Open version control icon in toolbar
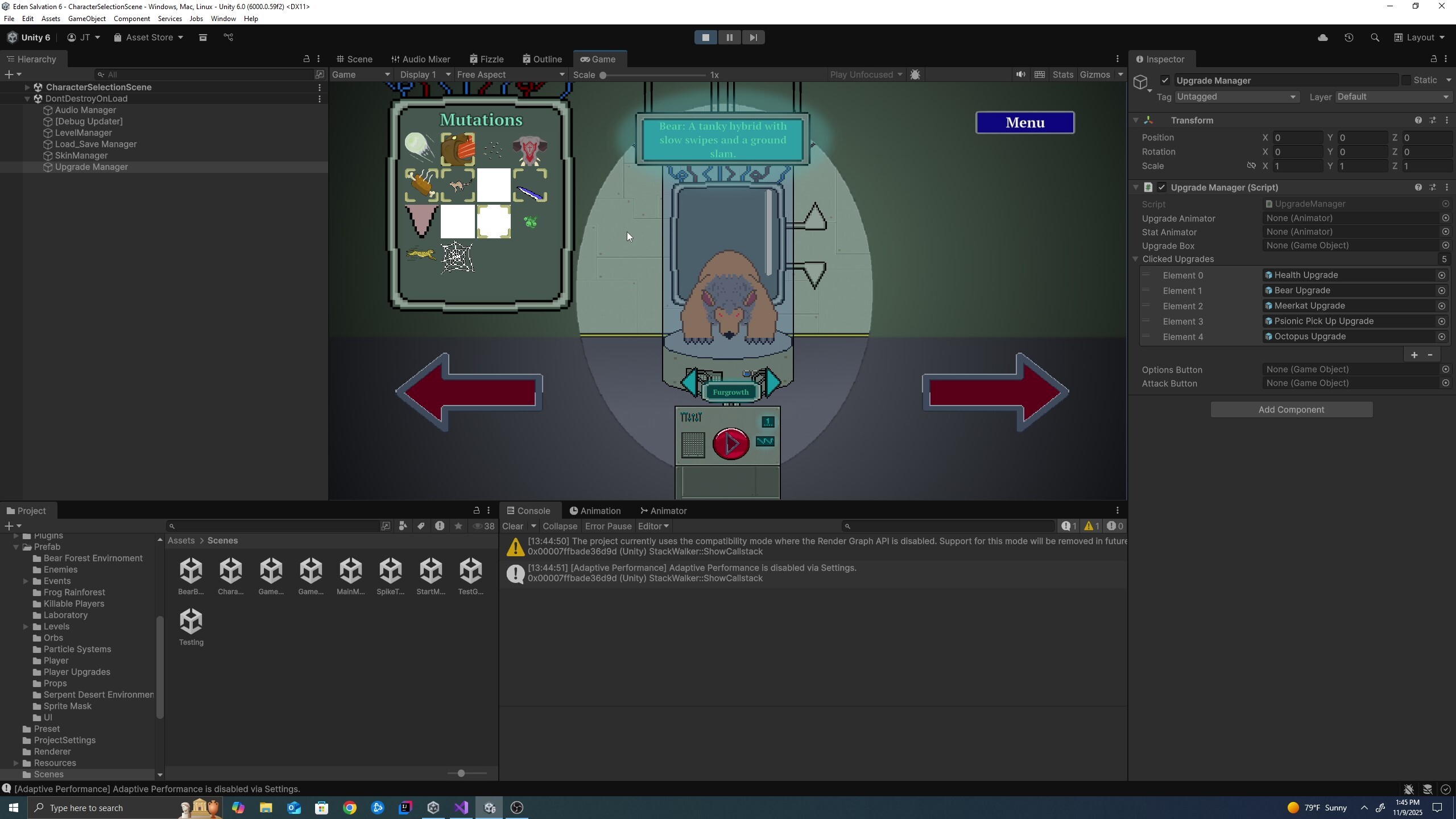The width and height of the screenshot is (1456, 819). point(228,38)
